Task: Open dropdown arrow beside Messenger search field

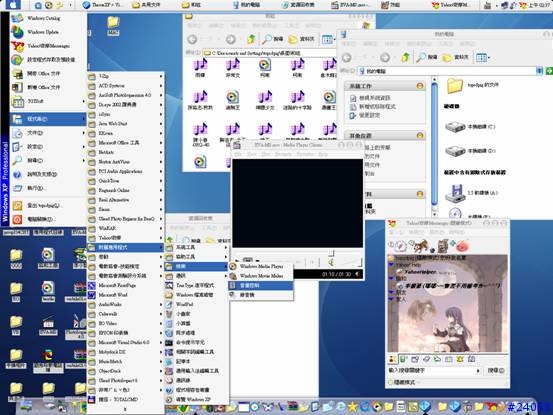Action: [x=478, y=371]
